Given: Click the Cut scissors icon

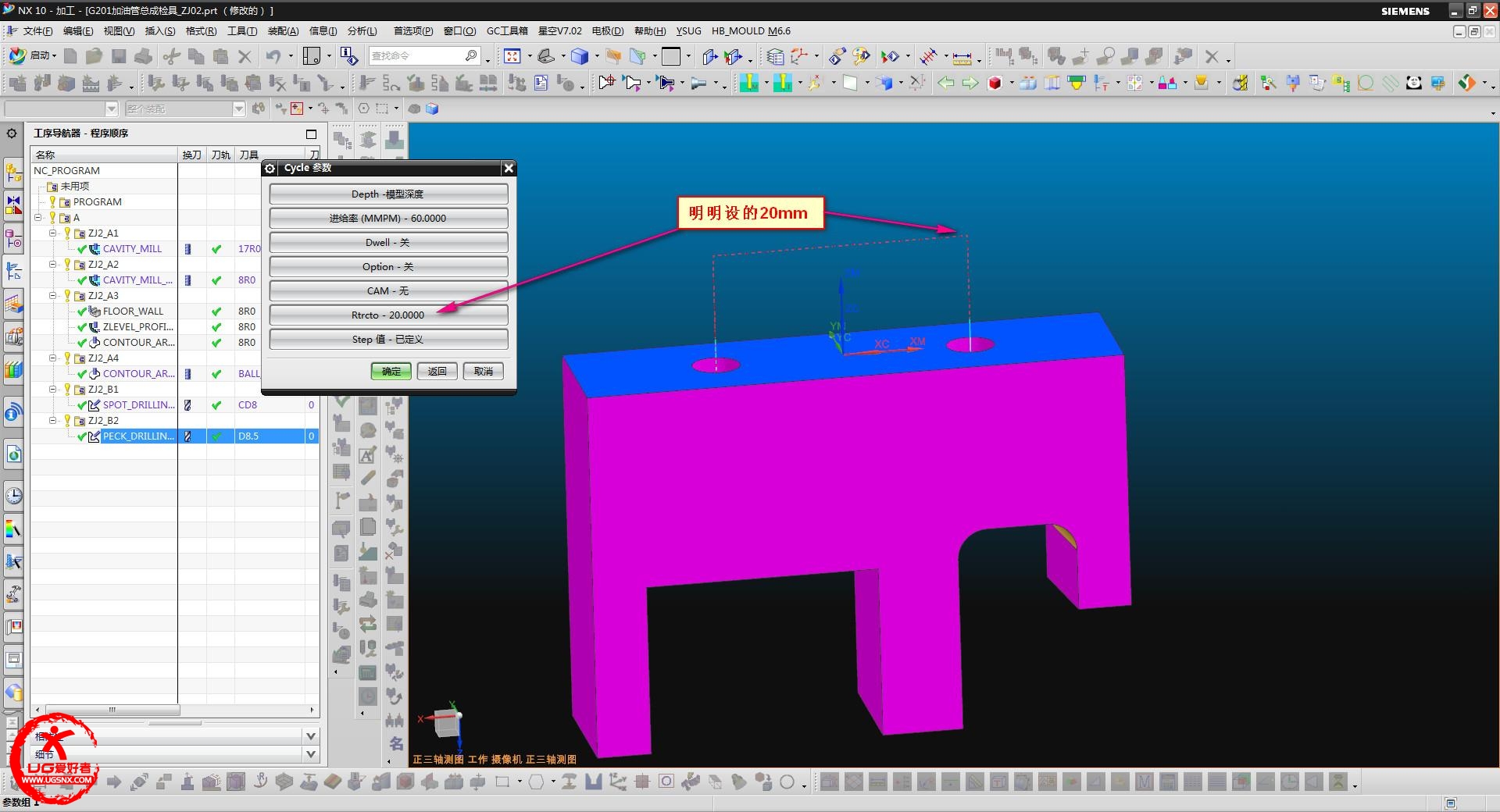Looking at the screenshot, I should coord(172,56).
